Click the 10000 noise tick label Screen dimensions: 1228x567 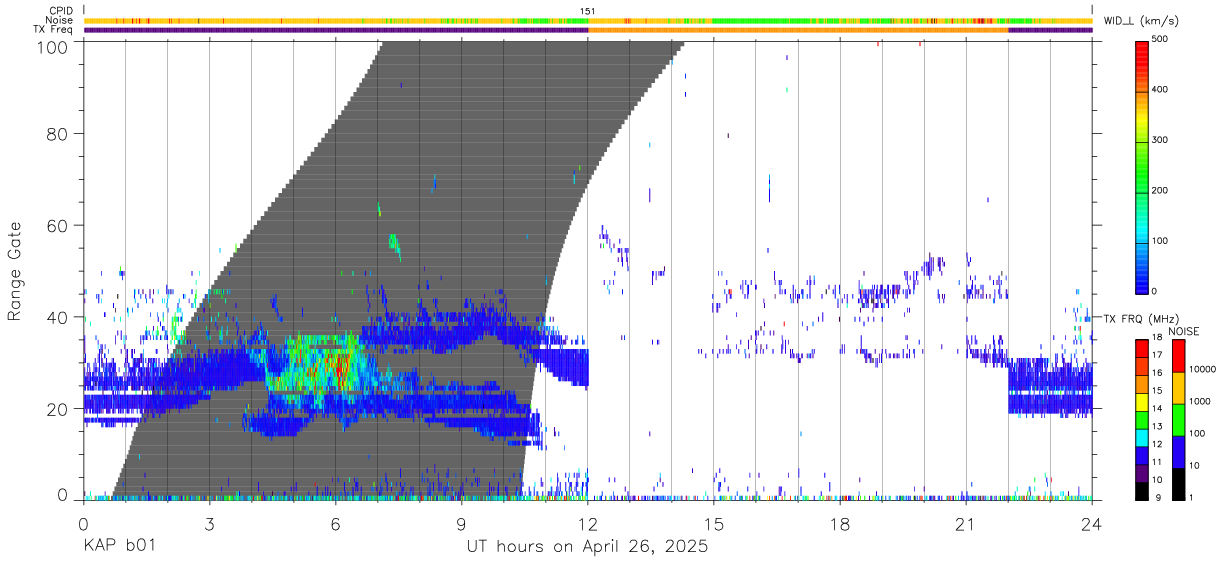pos(1201,370)
